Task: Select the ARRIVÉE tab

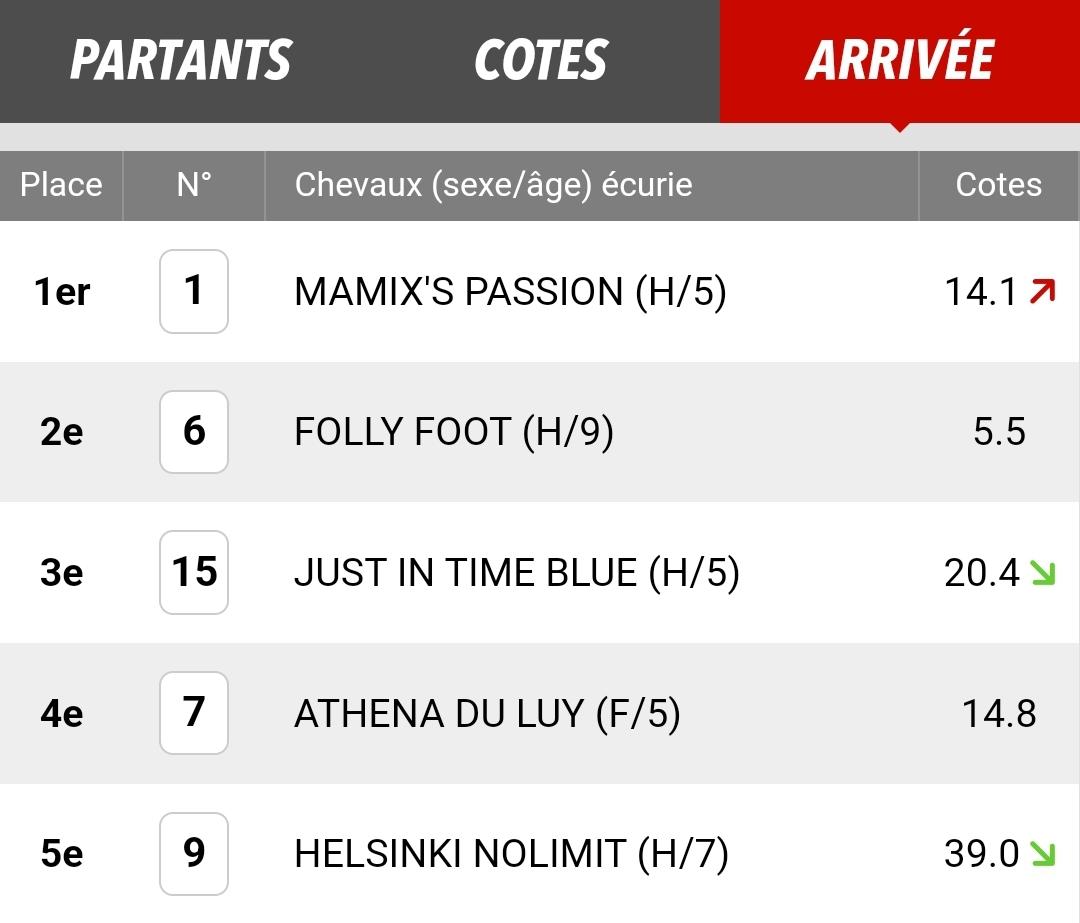Action: 900,61
